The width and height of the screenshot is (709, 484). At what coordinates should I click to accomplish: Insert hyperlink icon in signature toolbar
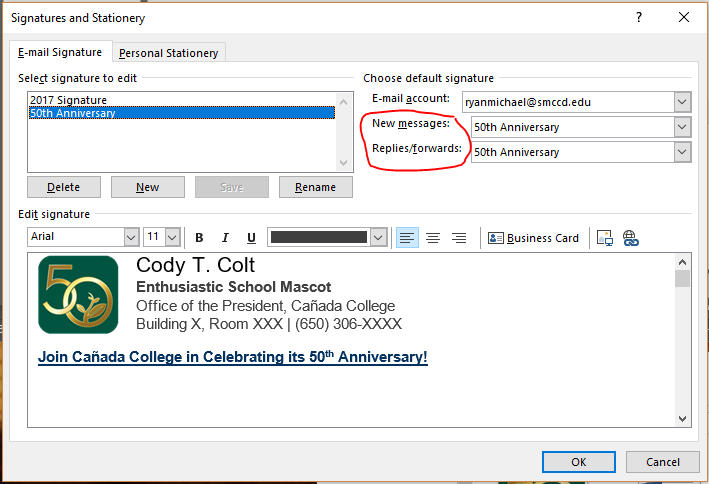[630, 238]
